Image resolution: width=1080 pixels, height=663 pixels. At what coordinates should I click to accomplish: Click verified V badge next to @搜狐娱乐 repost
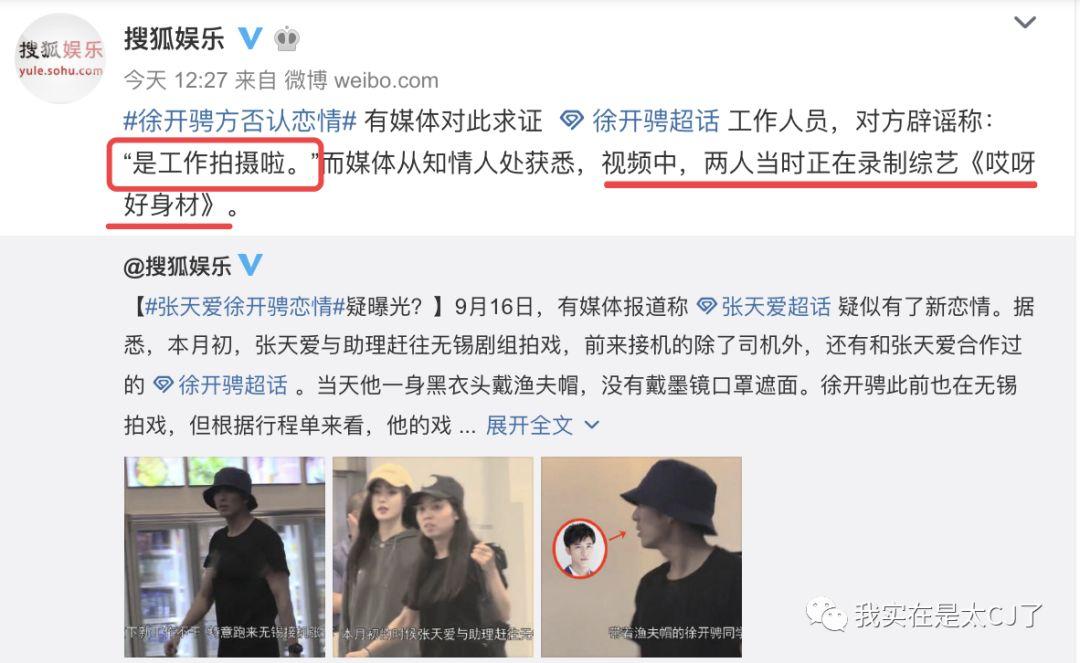[x=250, y=264]
